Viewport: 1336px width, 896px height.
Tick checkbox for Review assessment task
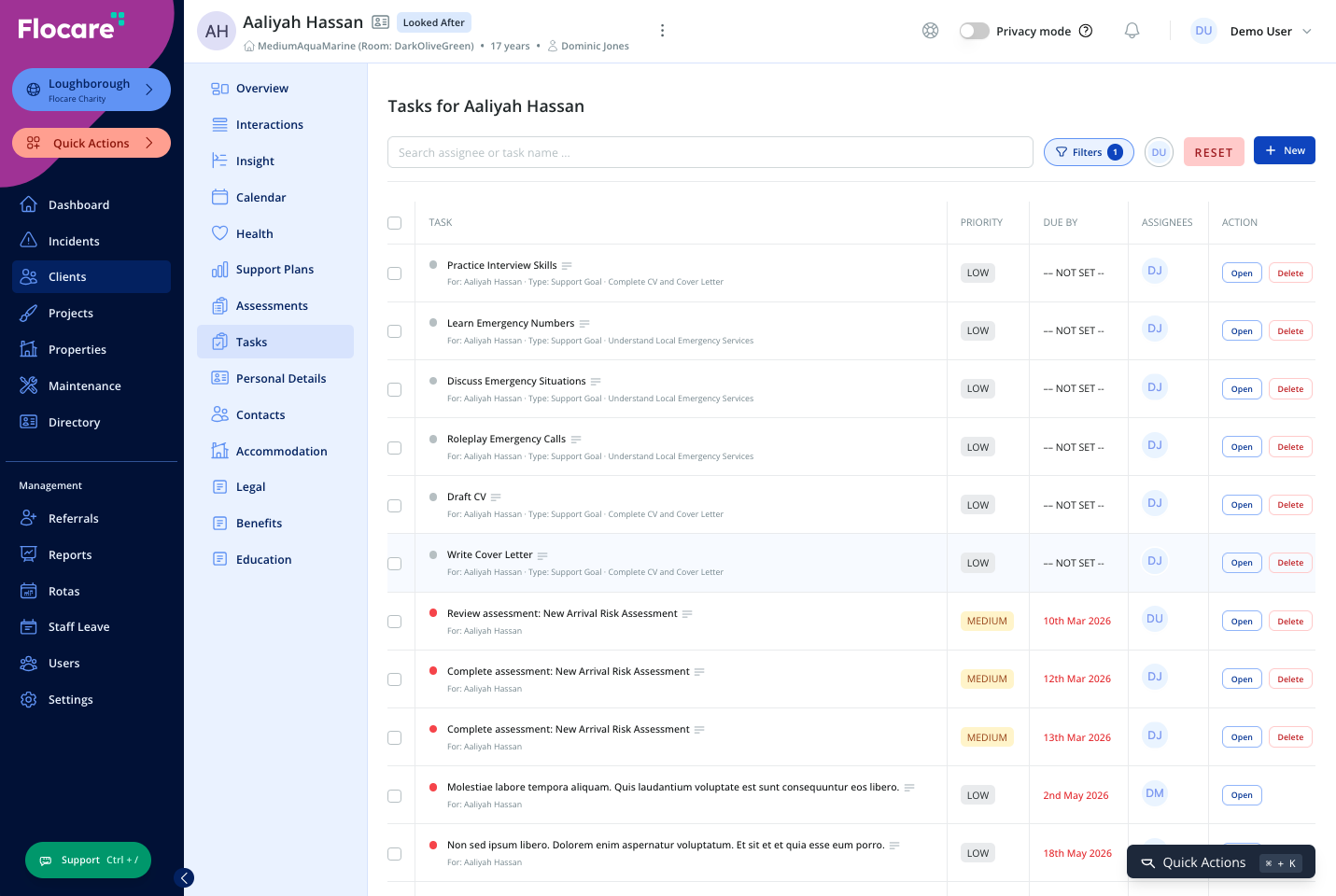[x=394, y=622]
